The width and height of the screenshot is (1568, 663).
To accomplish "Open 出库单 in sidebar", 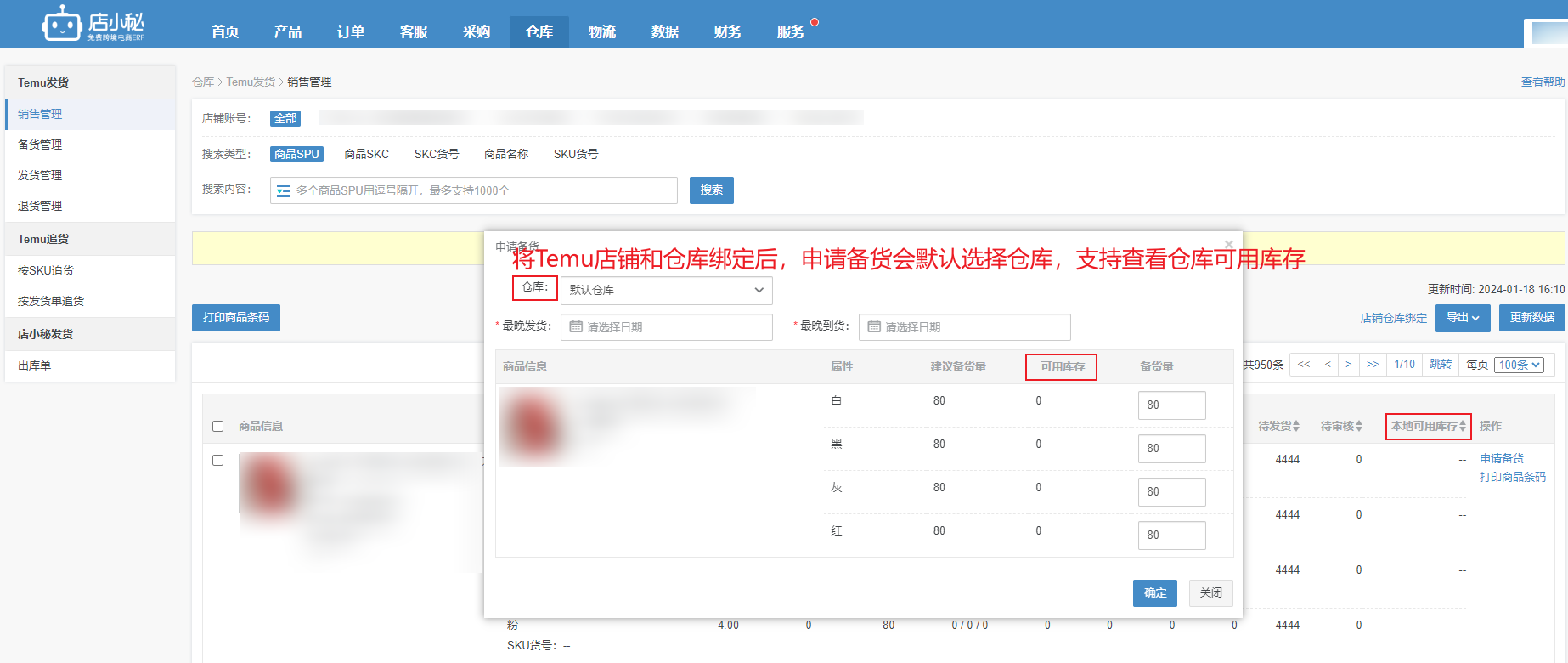I will click(x=90, y=365).
